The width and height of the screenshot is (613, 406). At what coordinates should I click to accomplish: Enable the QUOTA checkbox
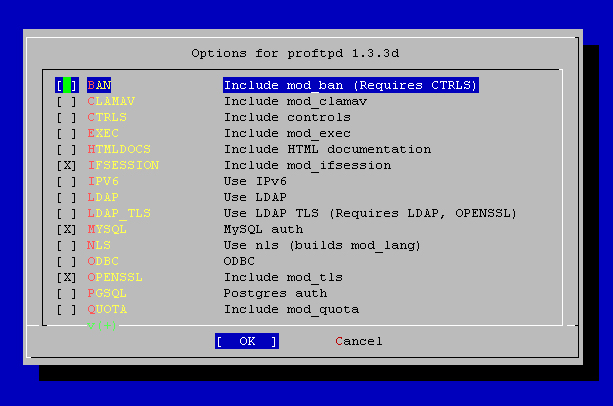[x=67, y=310]
